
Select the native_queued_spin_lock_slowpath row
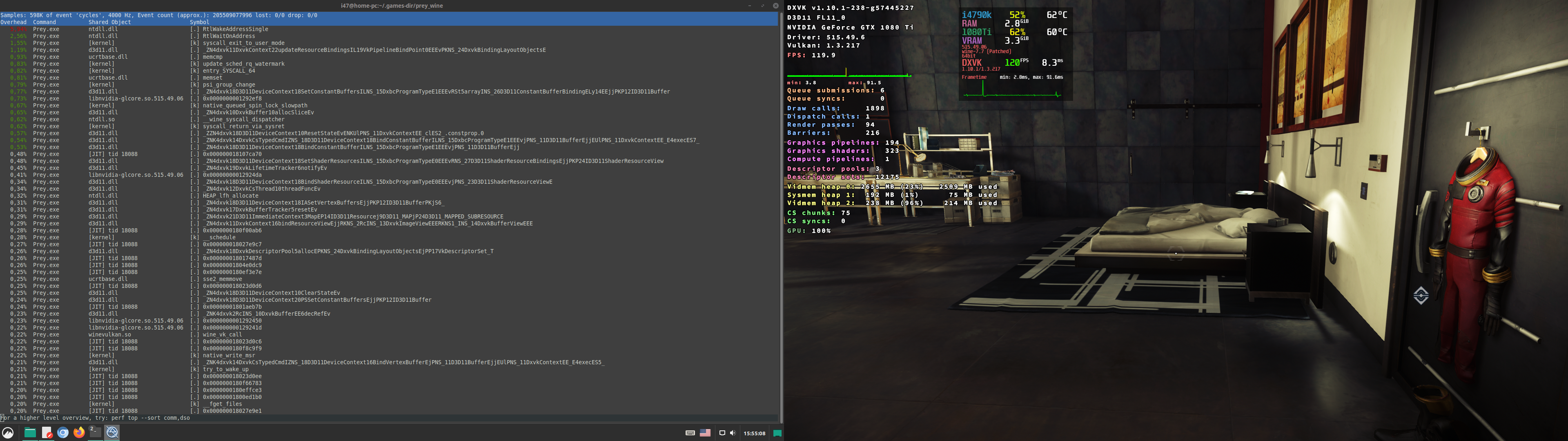pyautogui.click(x=390, y=105)
